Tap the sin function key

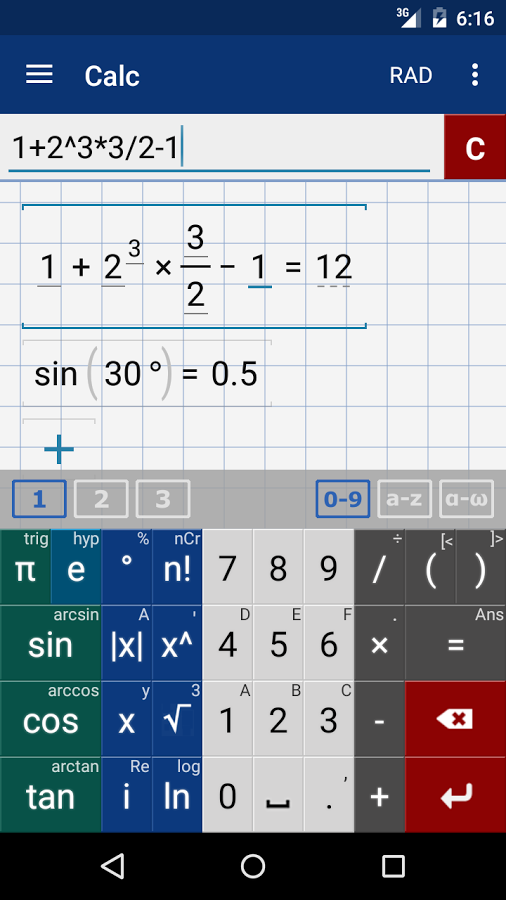50,643
